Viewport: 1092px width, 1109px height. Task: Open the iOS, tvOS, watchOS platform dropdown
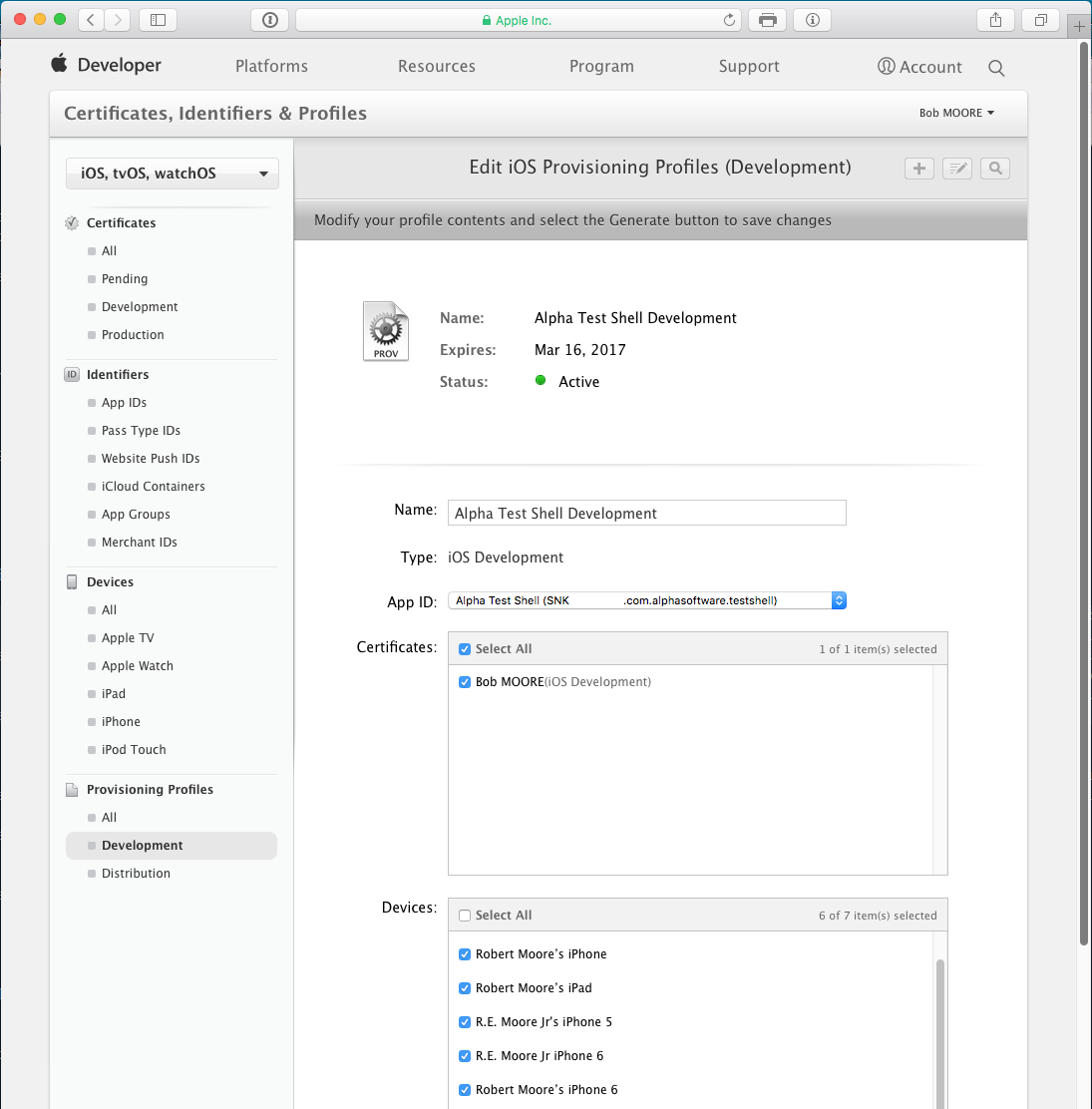[x=172, y=174]
